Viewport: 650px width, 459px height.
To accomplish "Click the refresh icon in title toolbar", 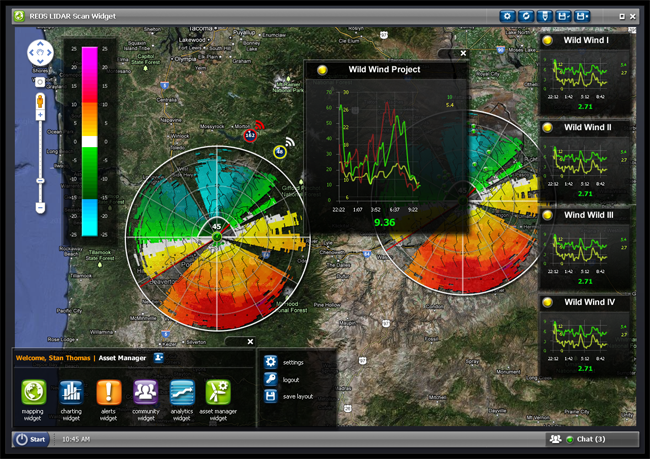I will [526, 16].
